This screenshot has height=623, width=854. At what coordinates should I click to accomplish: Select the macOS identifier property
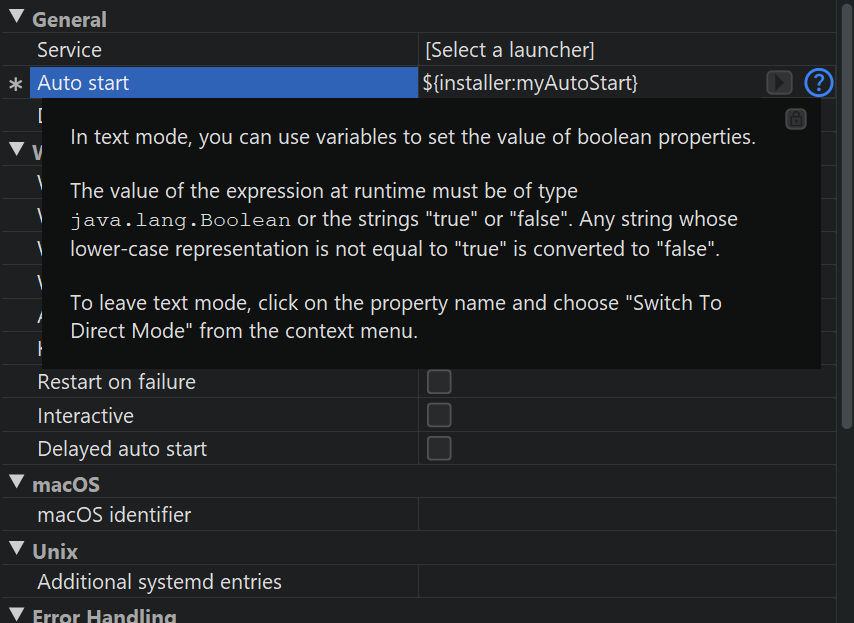tap(114, 515)
